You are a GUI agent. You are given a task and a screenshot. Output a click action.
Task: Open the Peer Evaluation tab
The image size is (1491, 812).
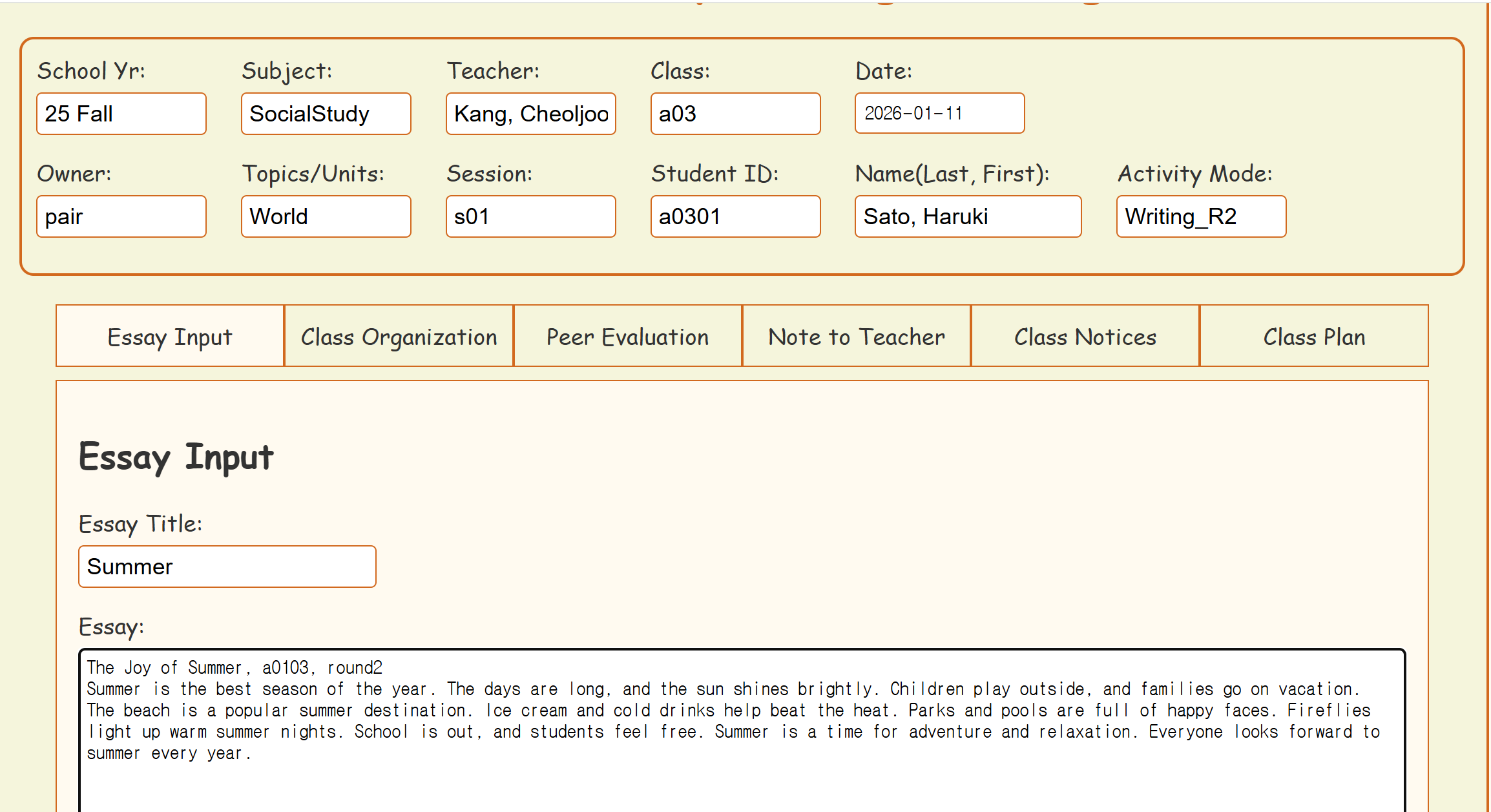(627, 336)
